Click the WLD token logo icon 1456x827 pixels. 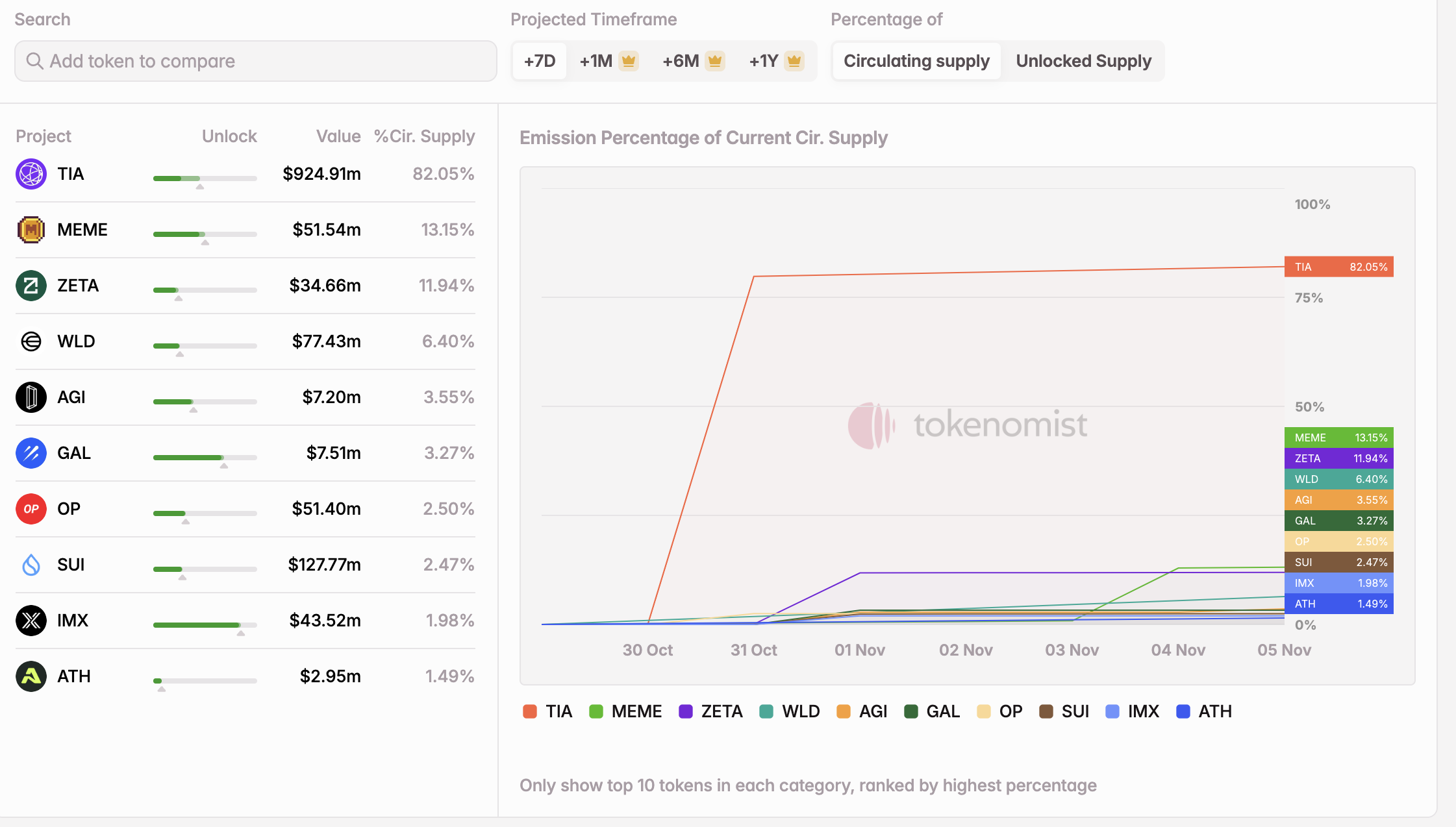tap(31, 341)
